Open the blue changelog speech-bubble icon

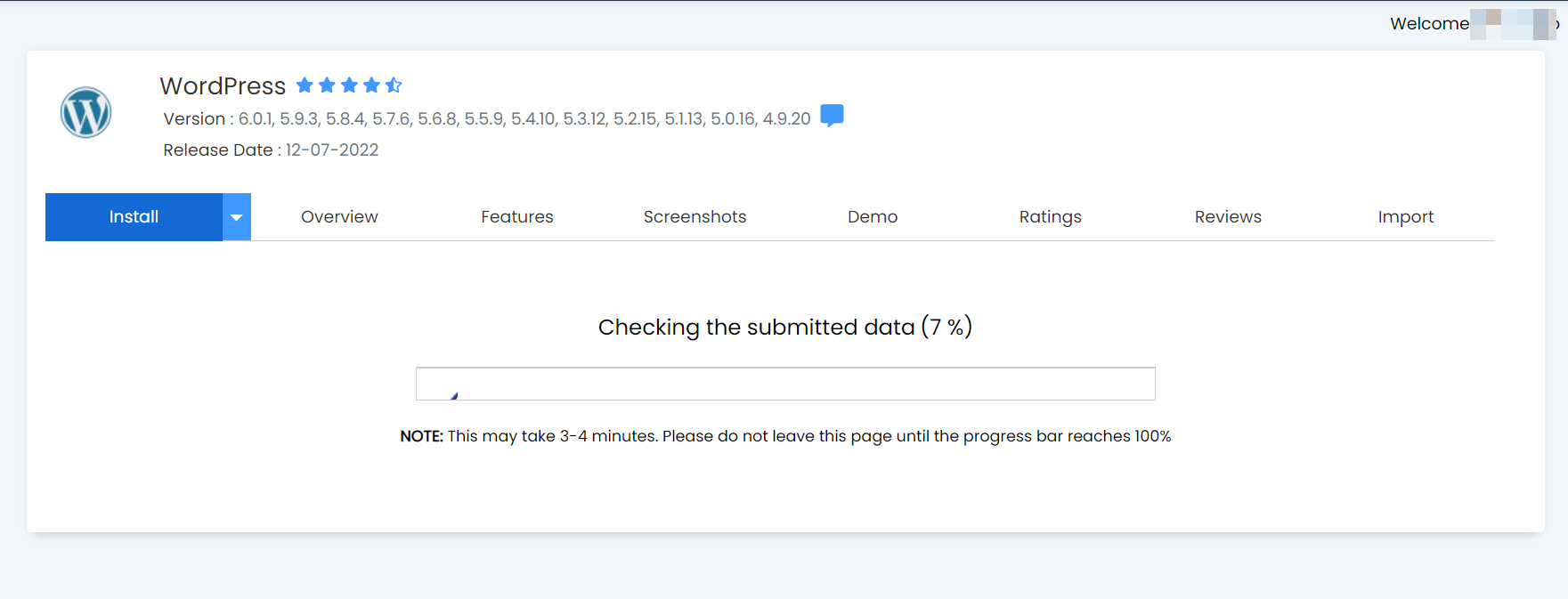(x=832, y=116)
